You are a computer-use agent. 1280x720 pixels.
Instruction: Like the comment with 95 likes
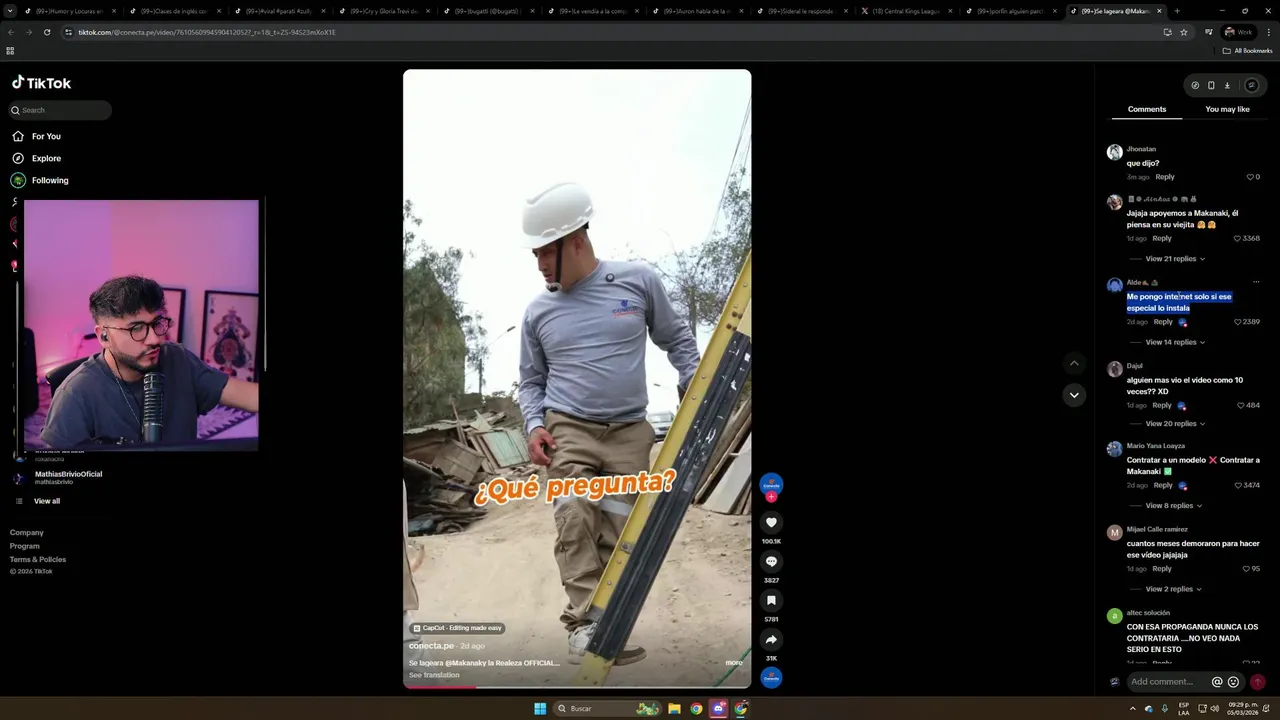(x=1245, y=569)
